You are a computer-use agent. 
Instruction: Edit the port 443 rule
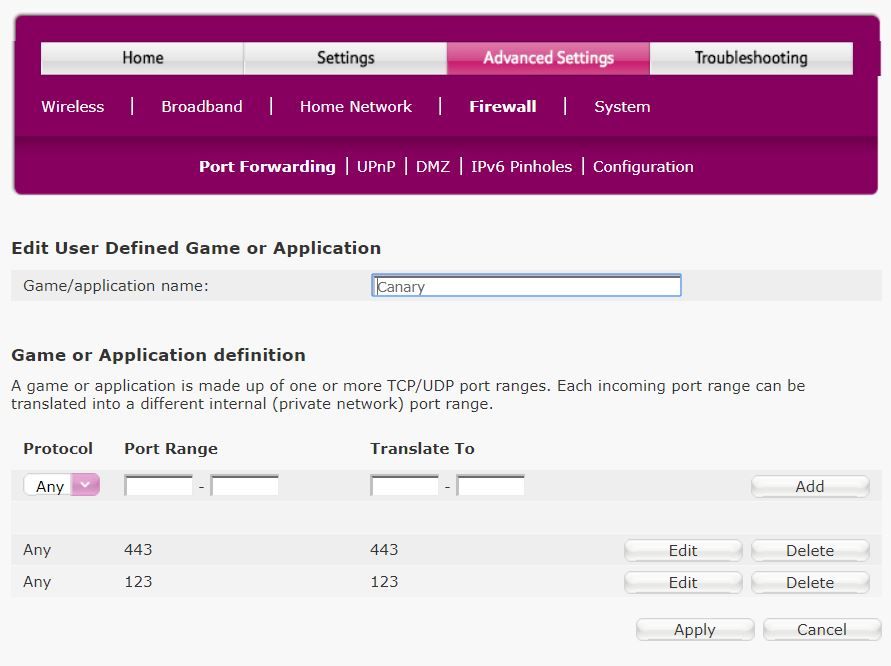click(x=683, y=551)
